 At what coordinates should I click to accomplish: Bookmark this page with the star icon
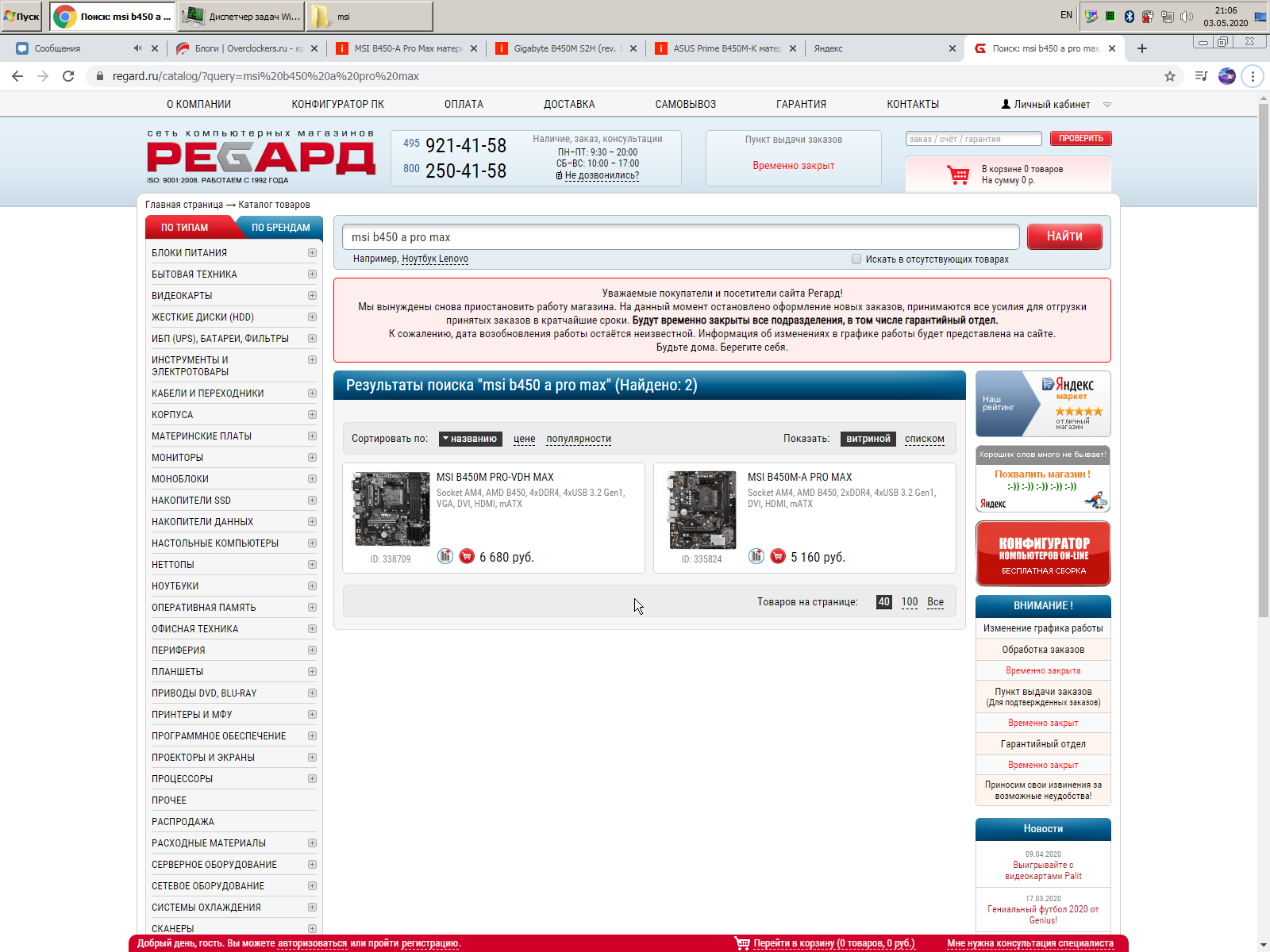click(x=1170, y=76)
